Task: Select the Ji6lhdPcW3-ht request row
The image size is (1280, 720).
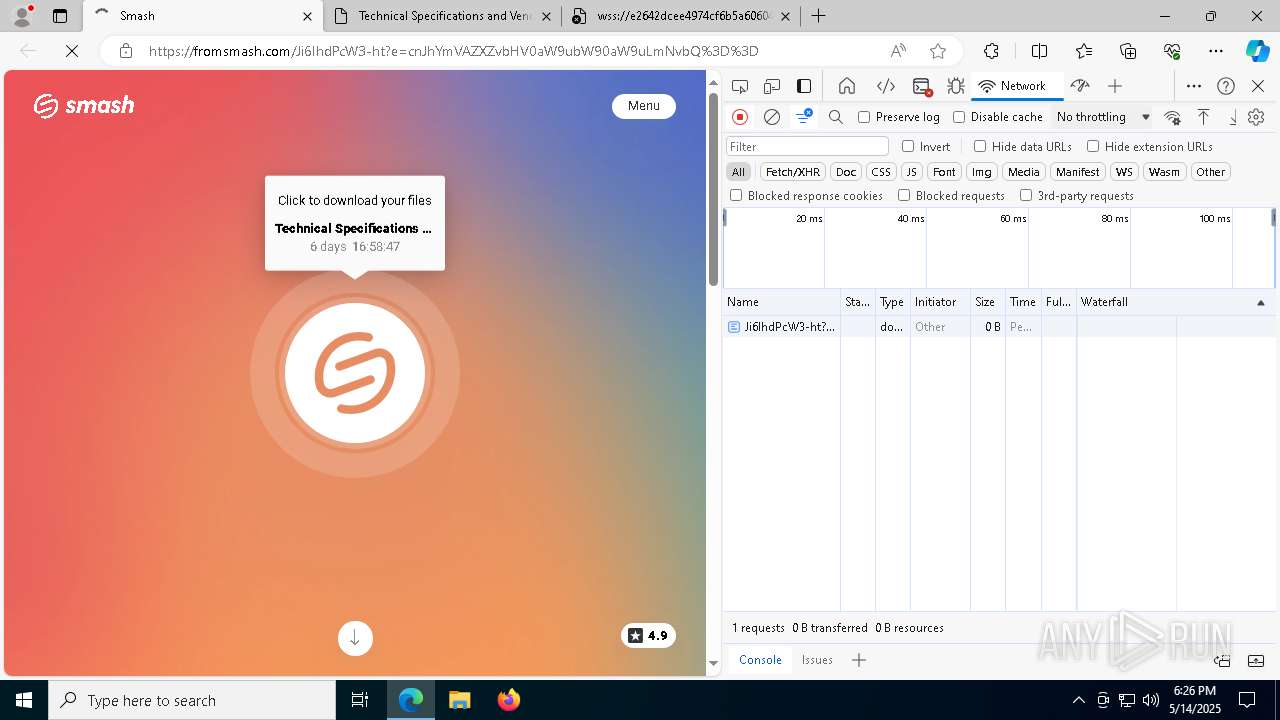Action: point(999,327)
